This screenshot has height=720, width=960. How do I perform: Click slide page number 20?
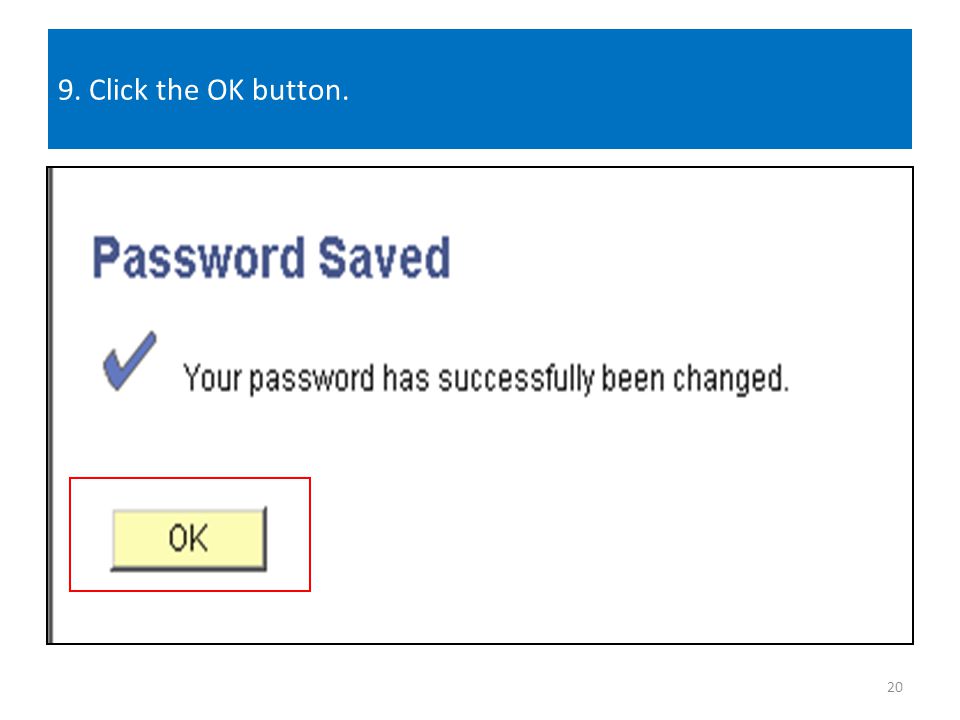[894, 687]
